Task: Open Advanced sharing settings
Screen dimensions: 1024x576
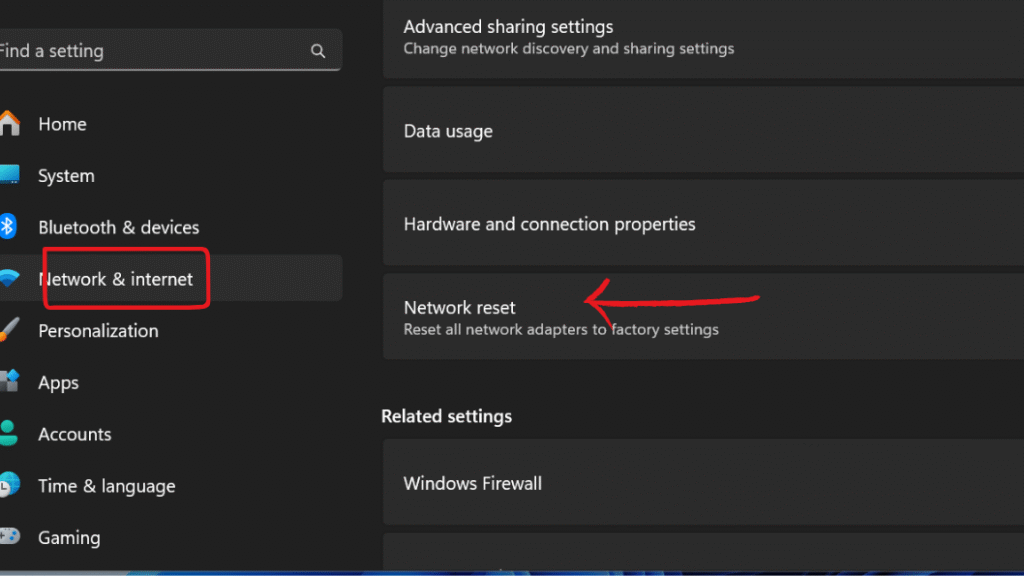Action: pos(703,37)
